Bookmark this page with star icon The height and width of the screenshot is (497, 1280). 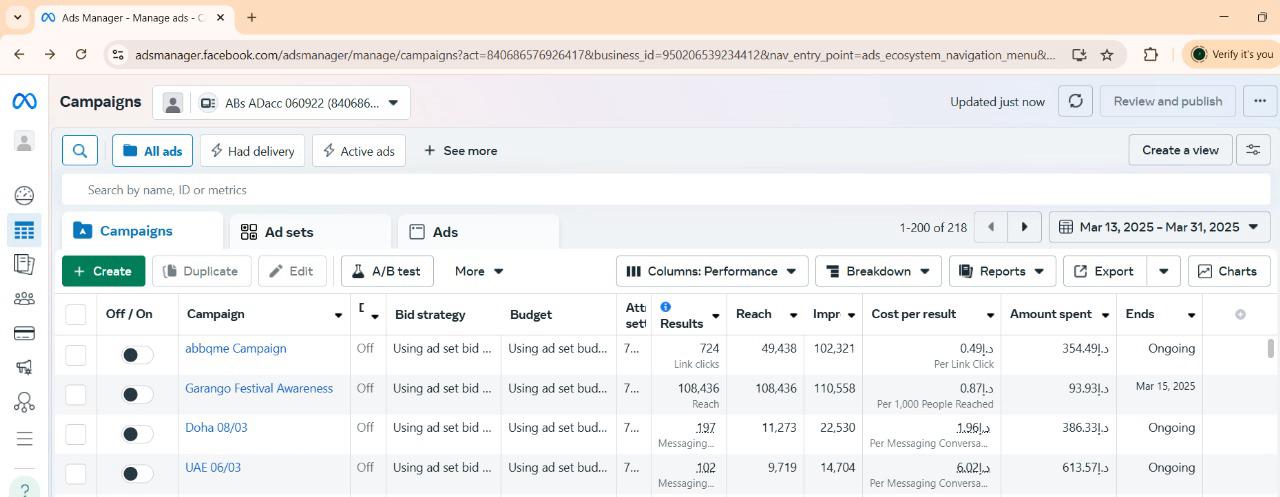coord(1107,55)
